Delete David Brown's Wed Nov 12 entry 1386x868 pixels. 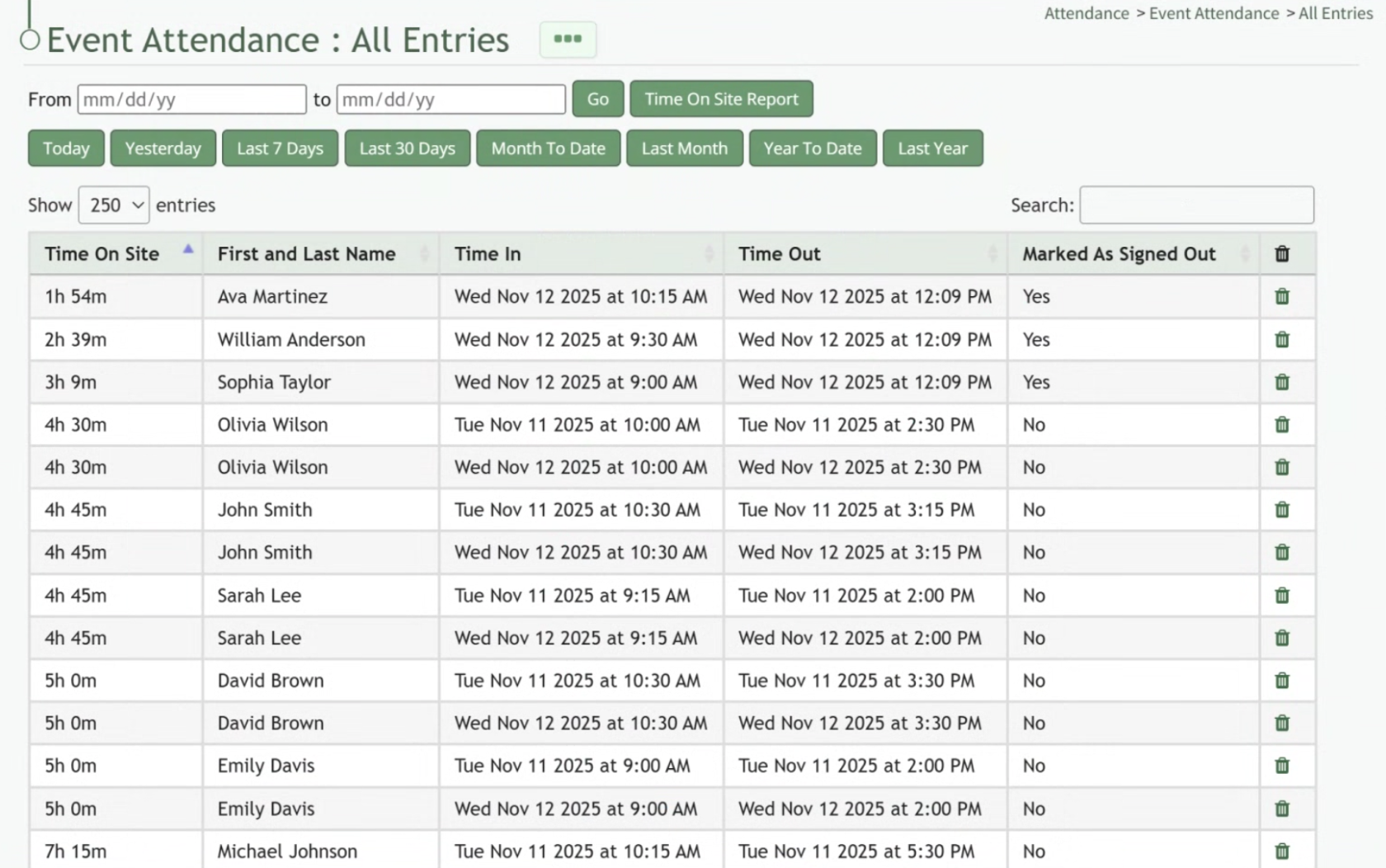click(x=1281, y=723)
